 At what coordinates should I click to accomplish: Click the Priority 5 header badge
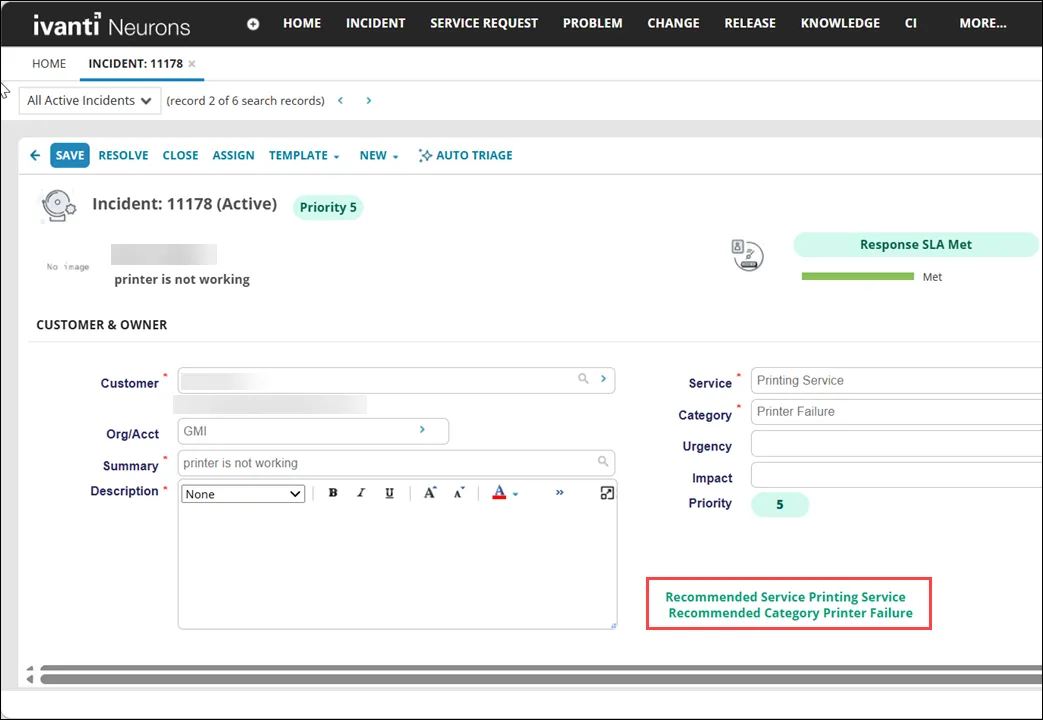pyautogui.click(x=328, y=207)
